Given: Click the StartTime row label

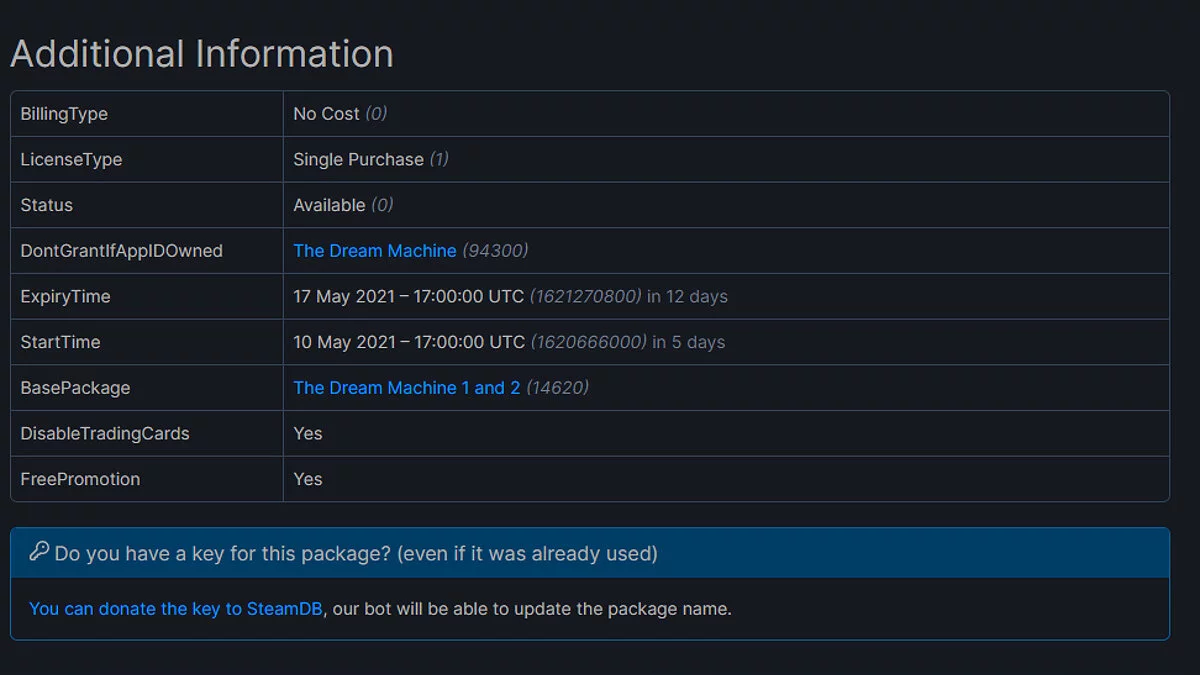Looking at the screenshot, I should pyautogui.click(x=60, y=342).
